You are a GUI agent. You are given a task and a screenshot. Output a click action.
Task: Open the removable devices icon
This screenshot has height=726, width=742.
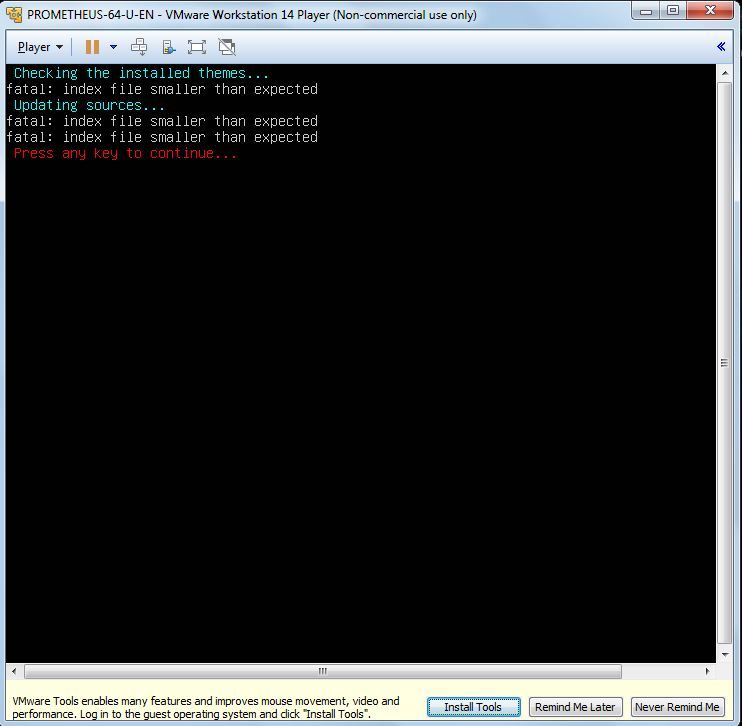click(168, 47)
